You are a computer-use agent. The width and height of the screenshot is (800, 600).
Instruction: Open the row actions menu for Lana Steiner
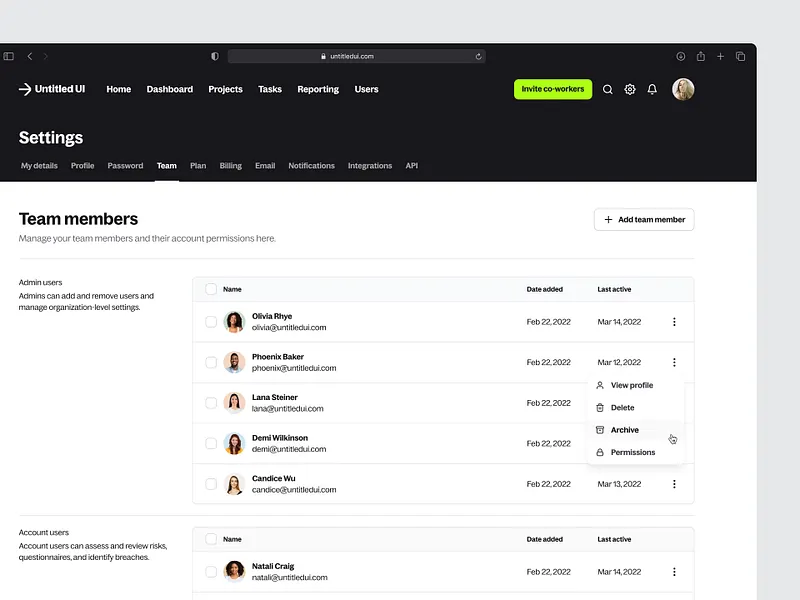point(674,403)
